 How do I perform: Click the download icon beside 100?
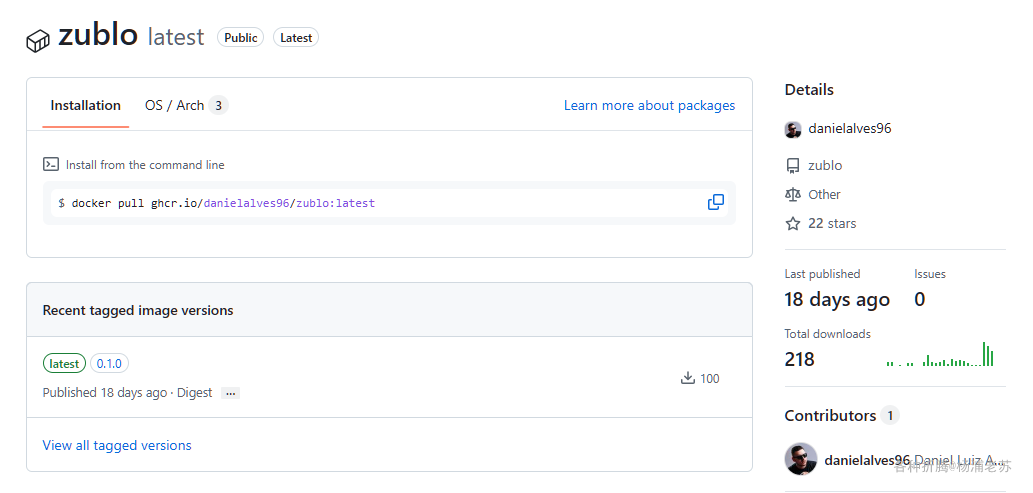coord(687,378)
